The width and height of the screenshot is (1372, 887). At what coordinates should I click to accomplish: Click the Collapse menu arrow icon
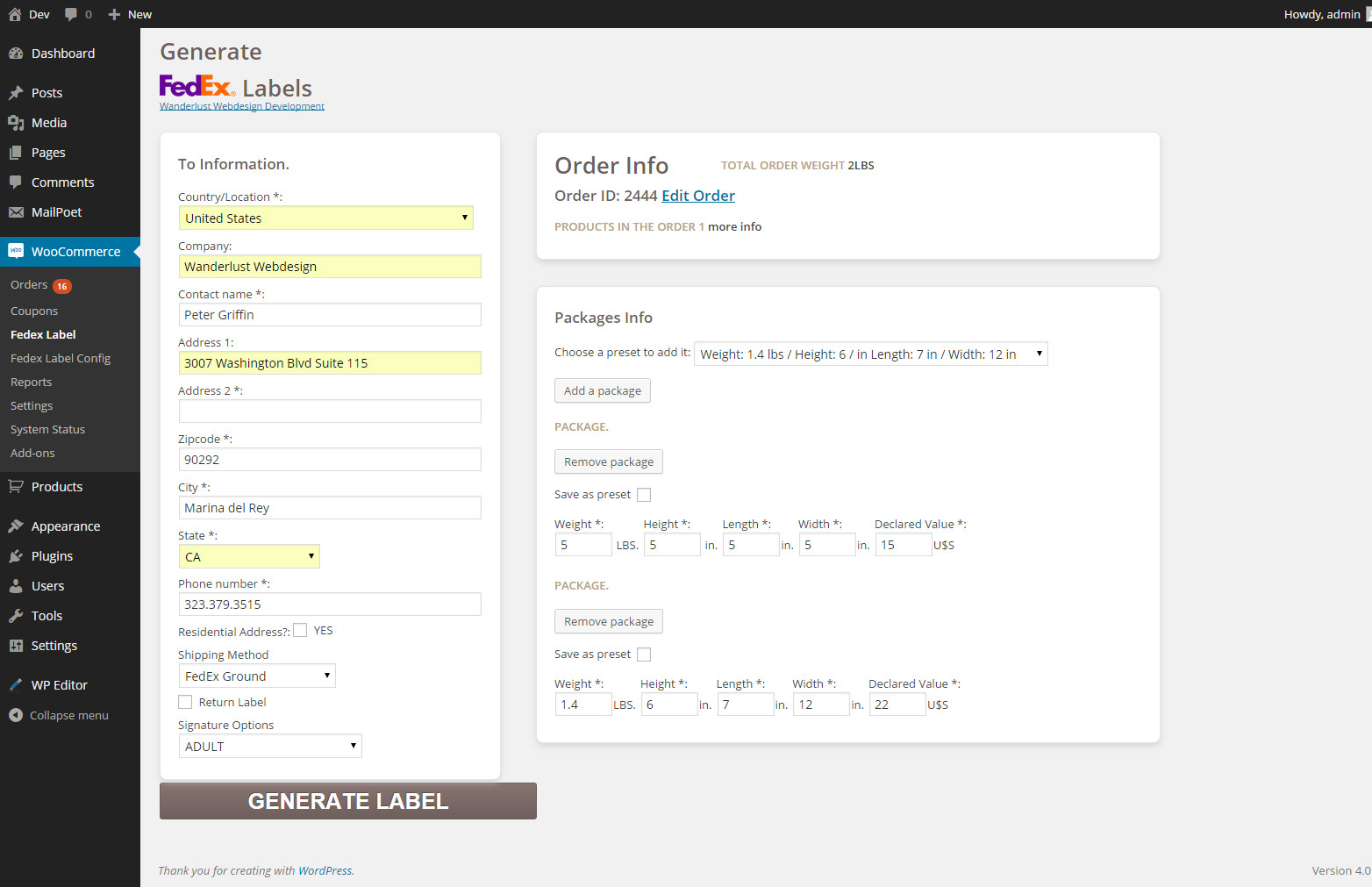pos(16,715)
